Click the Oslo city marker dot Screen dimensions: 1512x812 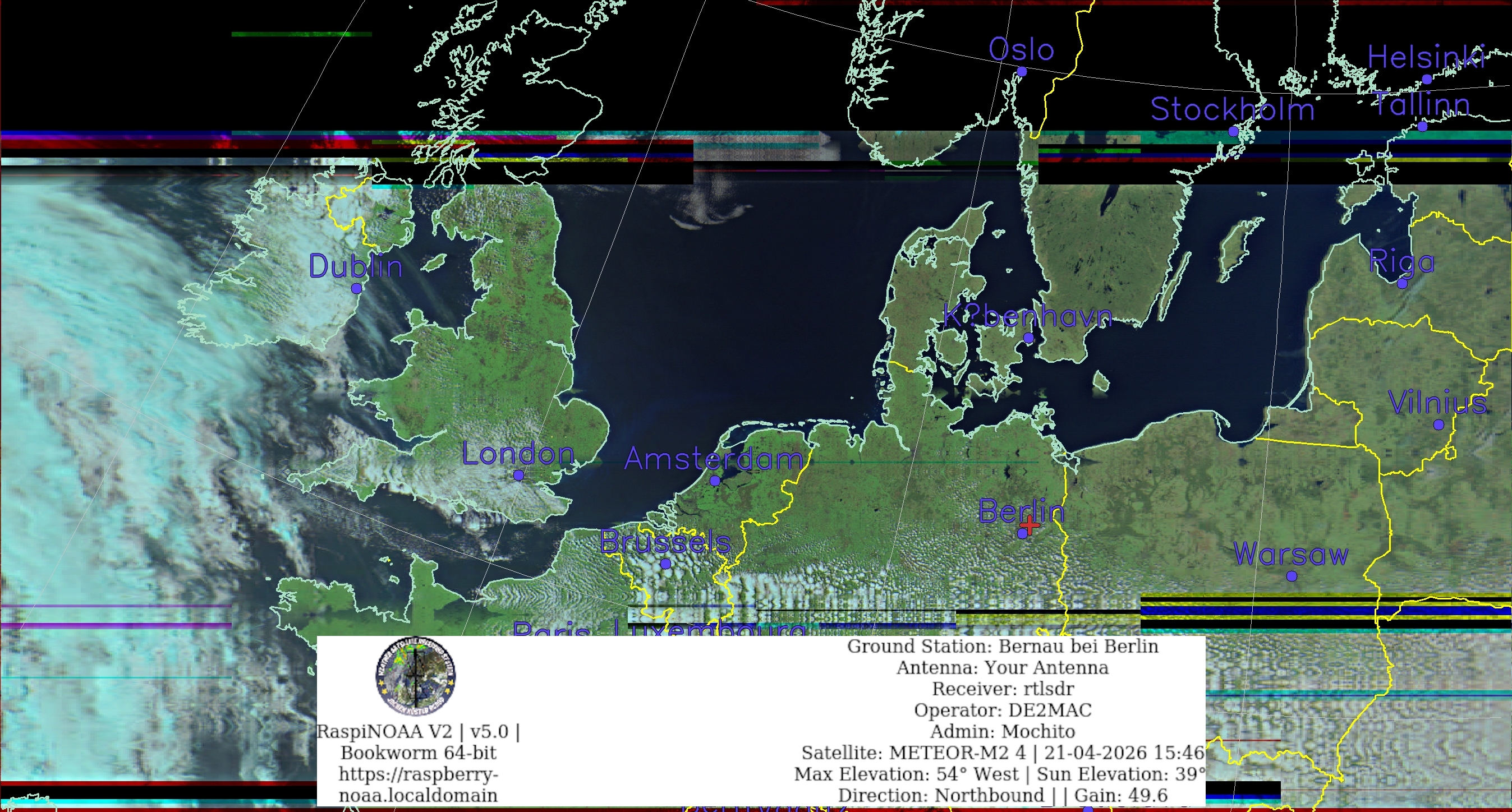(x=1021, y=72)
